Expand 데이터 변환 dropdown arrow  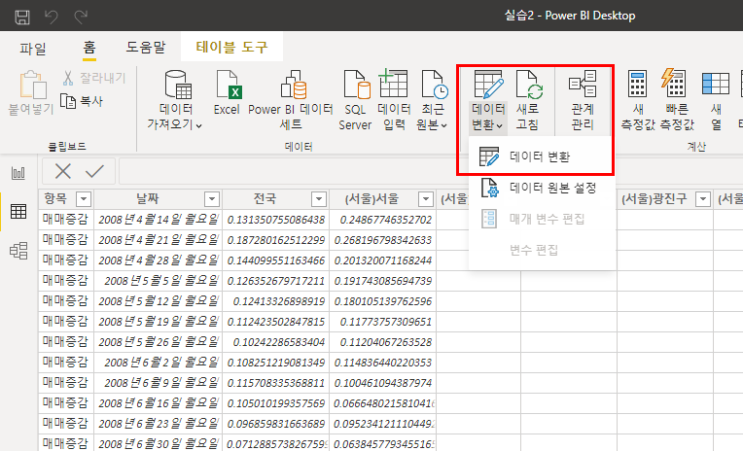tap(499, 126)
